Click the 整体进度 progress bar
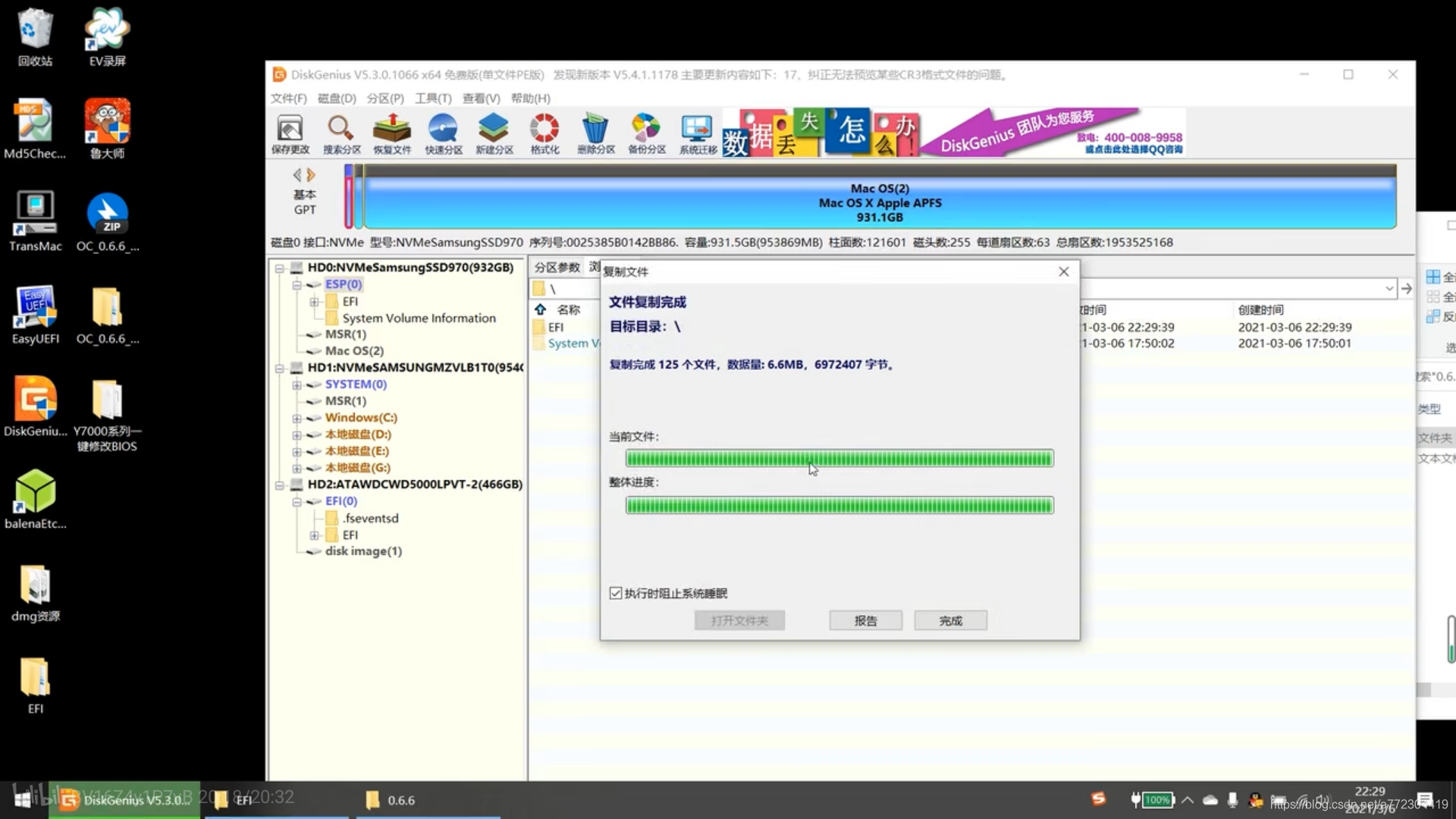This screenshot has height=819, width=1456. (839, 505)
